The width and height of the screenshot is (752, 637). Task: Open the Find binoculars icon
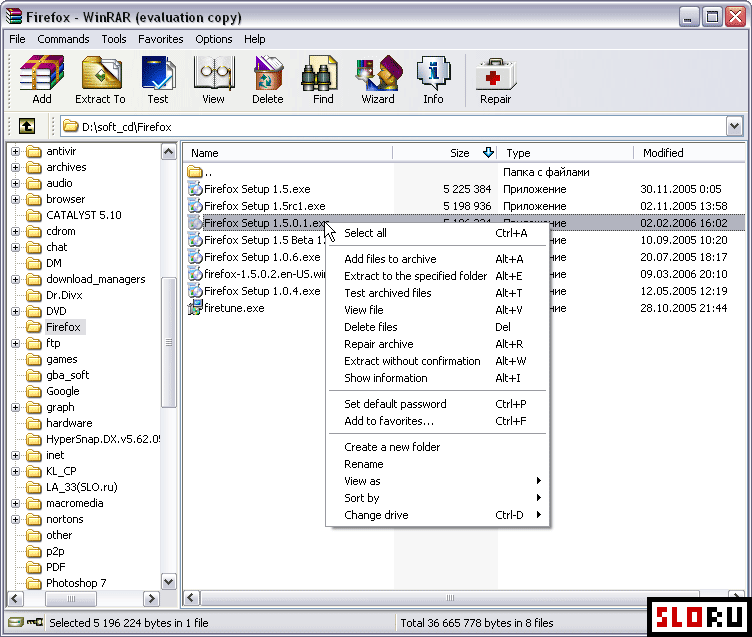(319, 73)
